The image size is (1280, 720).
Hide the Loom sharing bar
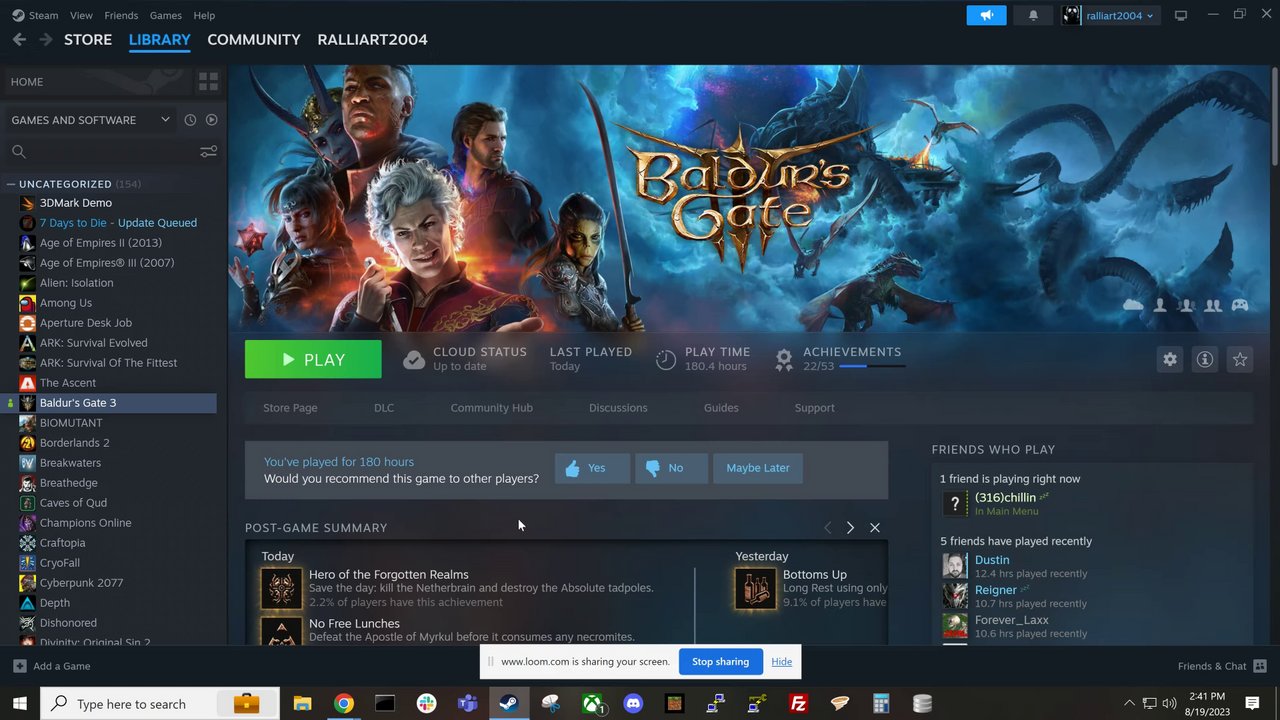(x=782, y=662)
